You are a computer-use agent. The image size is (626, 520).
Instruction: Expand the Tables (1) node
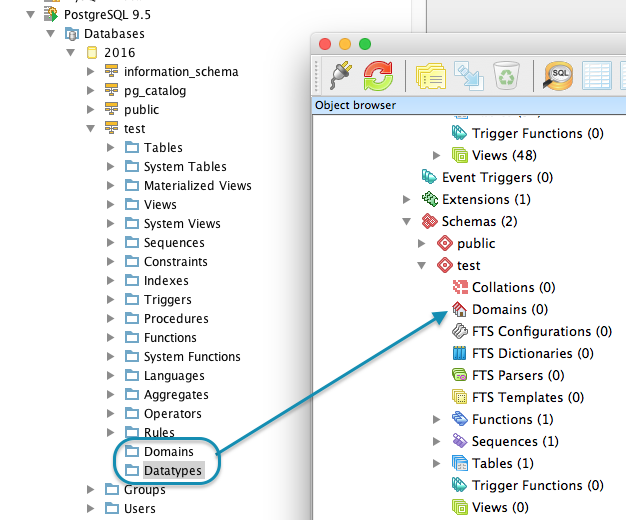pos(436,463)
